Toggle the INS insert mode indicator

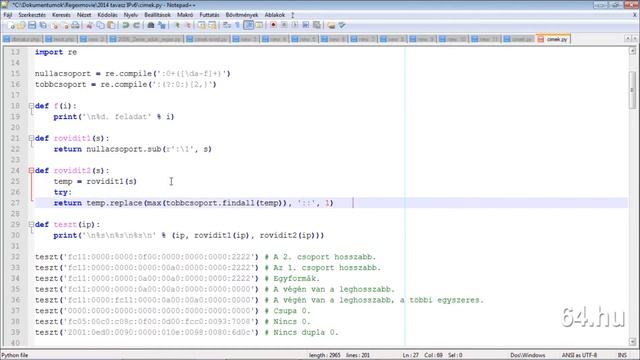tap(621, 355)
